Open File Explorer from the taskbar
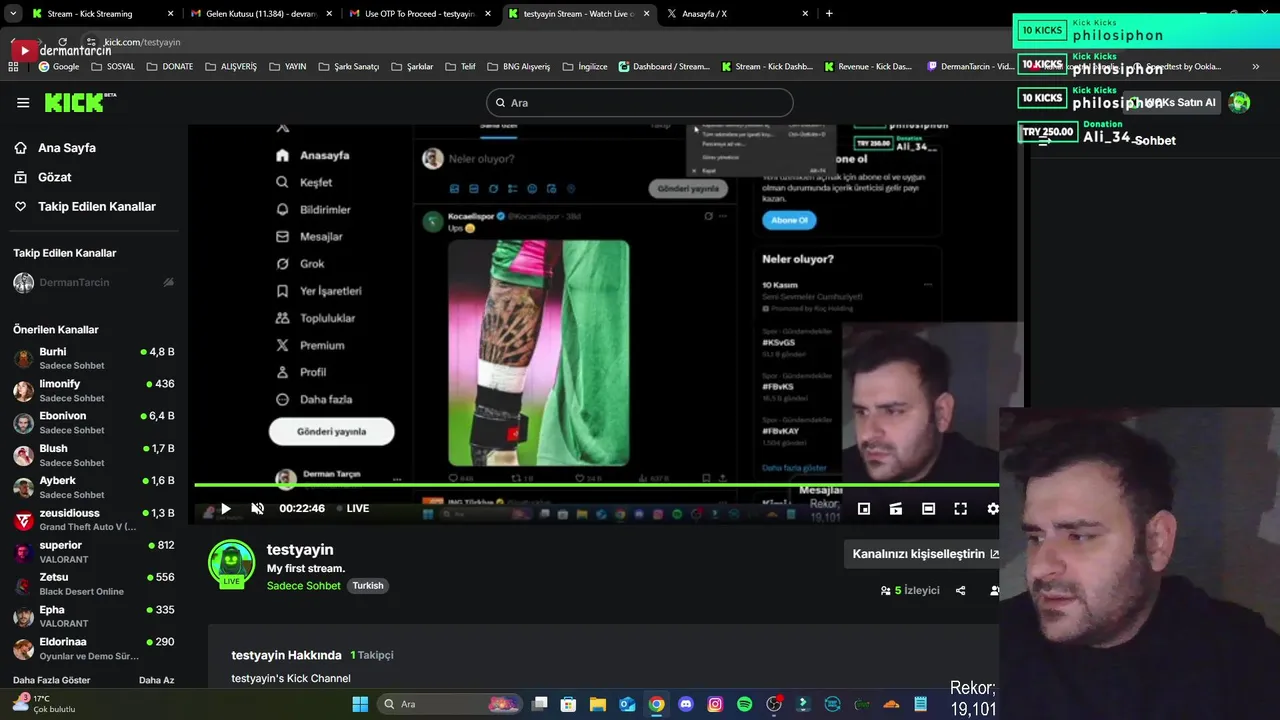Viewport: 1280px width, 720px height. 597,704
